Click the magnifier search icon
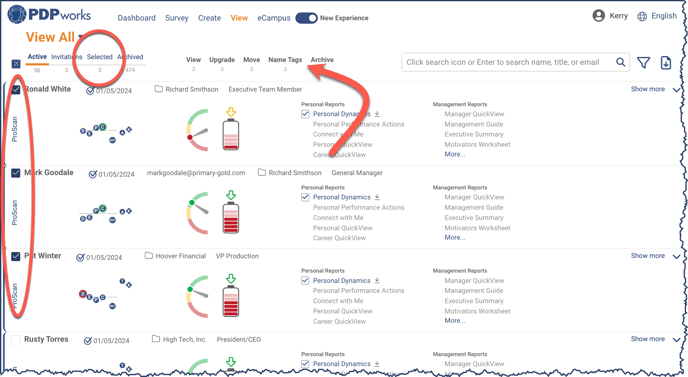The height and width of the screenshot is (377, 688). (620, 62)
